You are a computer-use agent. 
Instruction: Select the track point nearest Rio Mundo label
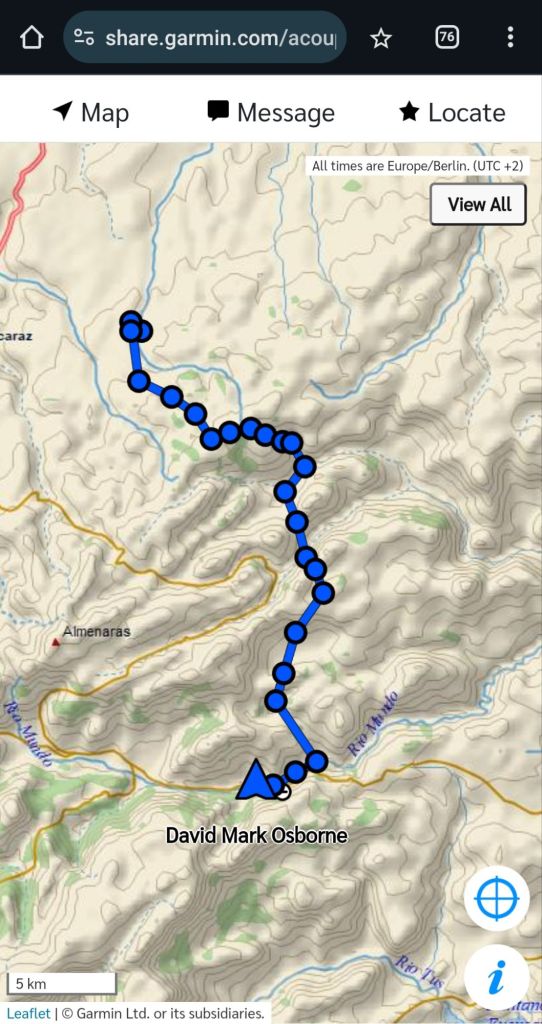click(x=317, y=761)
